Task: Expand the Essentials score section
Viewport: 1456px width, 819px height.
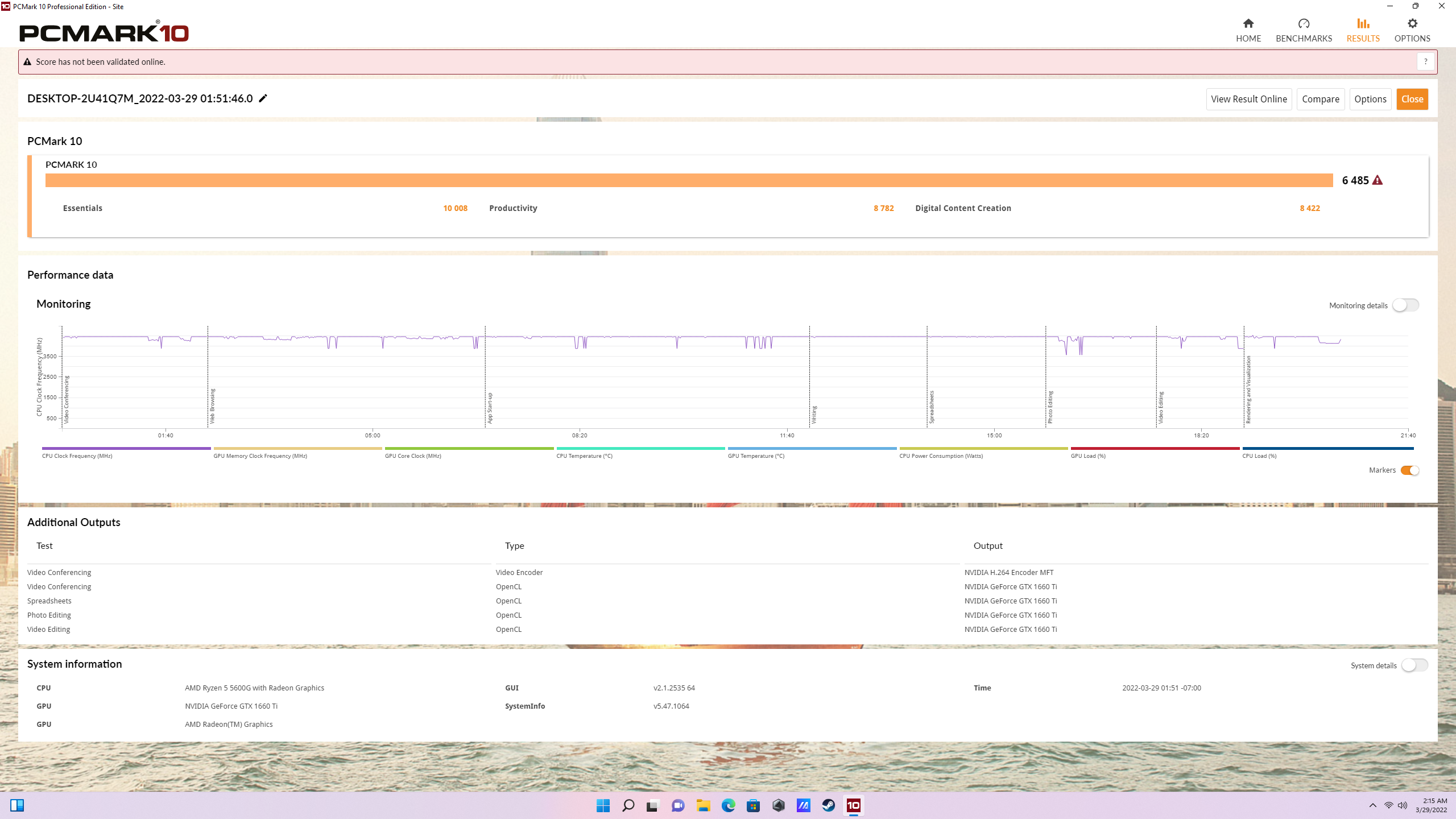Action: click(82, 208)
